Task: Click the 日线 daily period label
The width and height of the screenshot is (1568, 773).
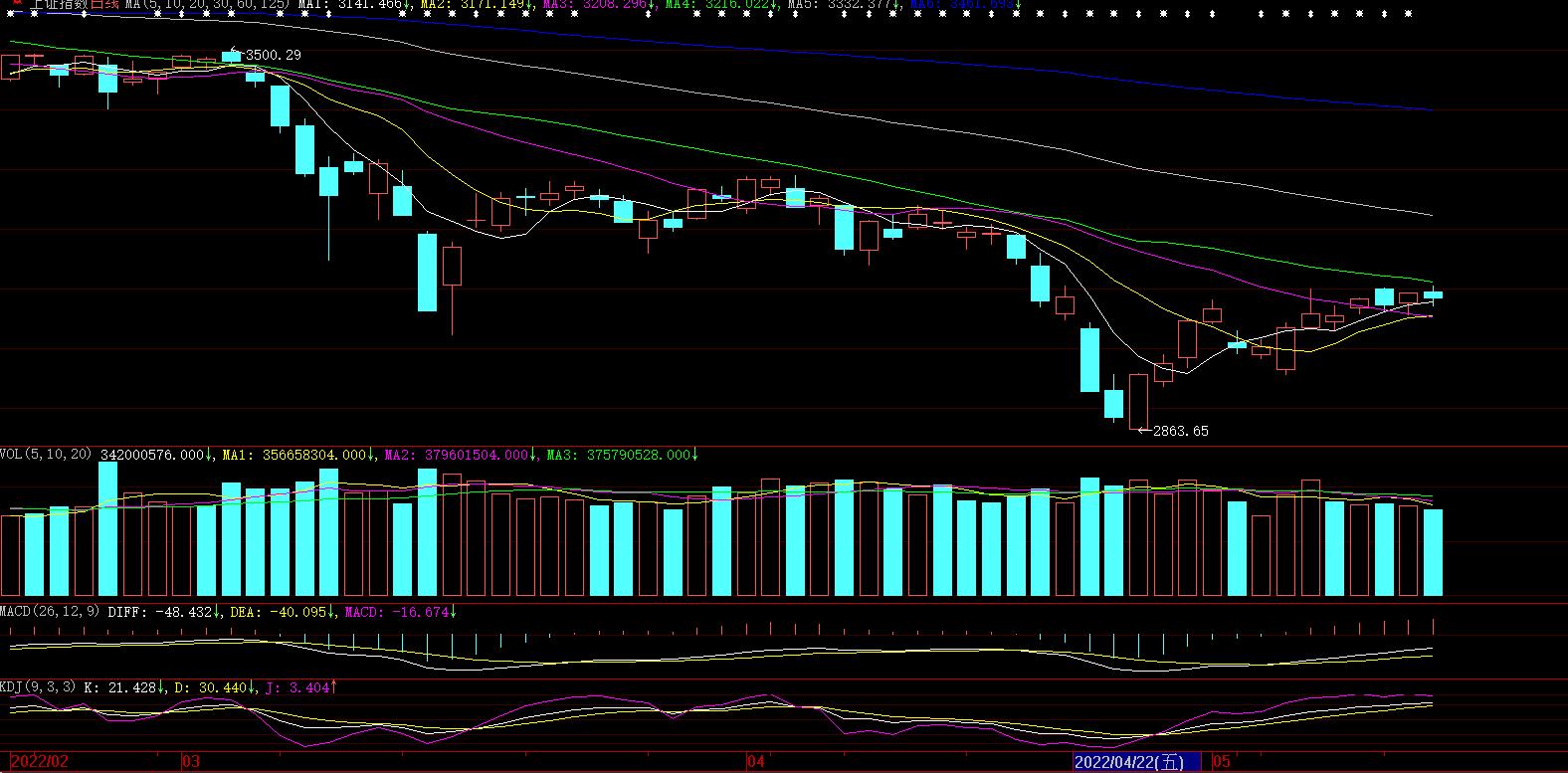Action: [x=104, y=5]
